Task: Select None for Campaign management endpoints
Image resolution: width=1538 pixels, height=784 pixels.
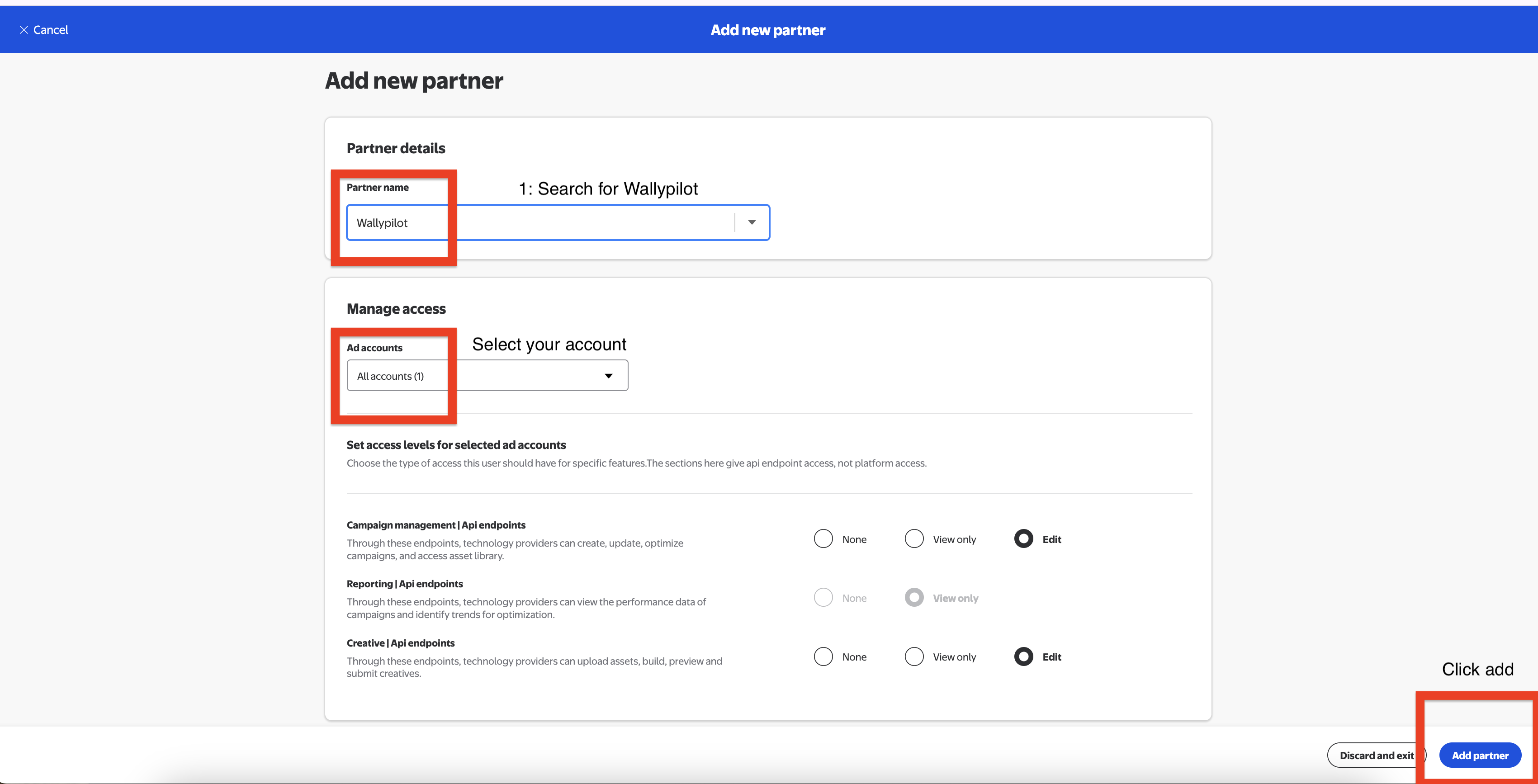Action: (x=823, y=538)
